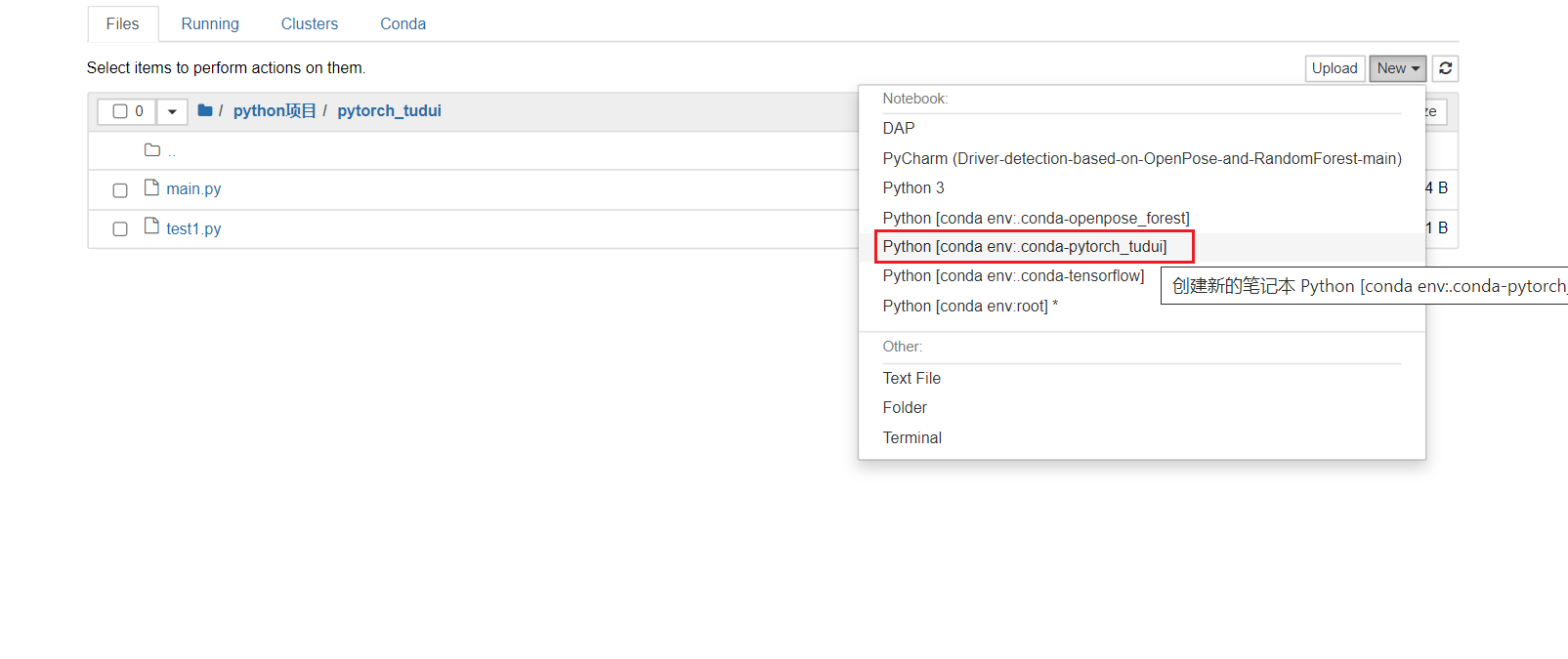Tick the checkbox next to test1.py

click(120, 229)
